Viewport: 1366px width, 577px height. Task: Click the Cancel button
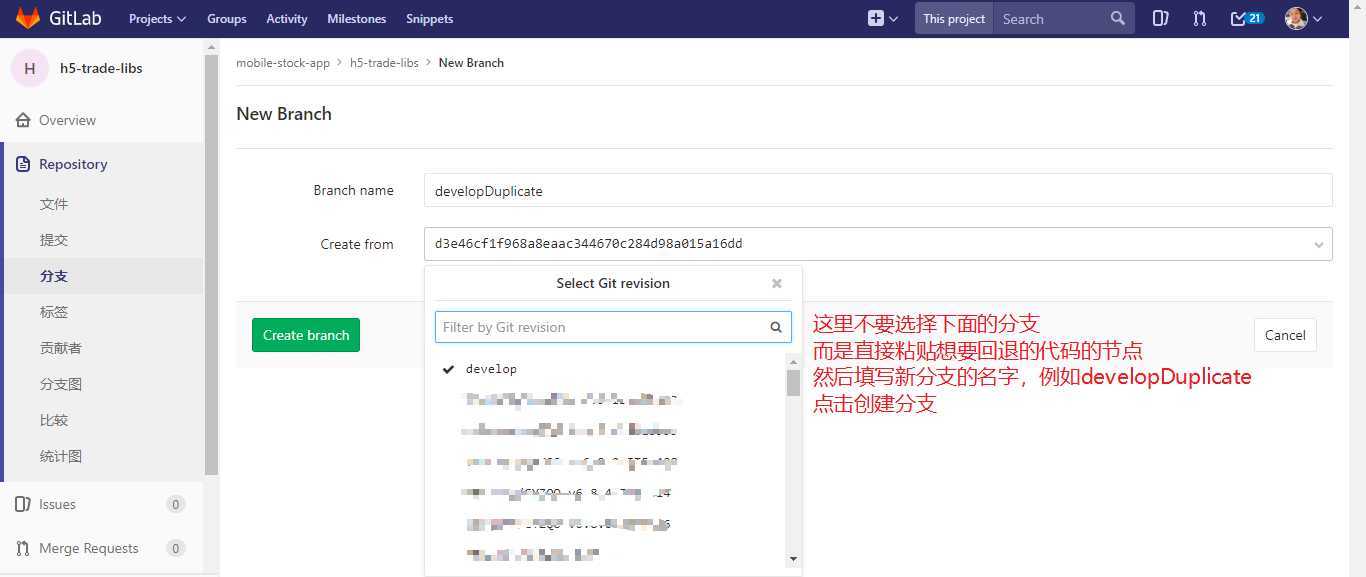click(1285, 335)
